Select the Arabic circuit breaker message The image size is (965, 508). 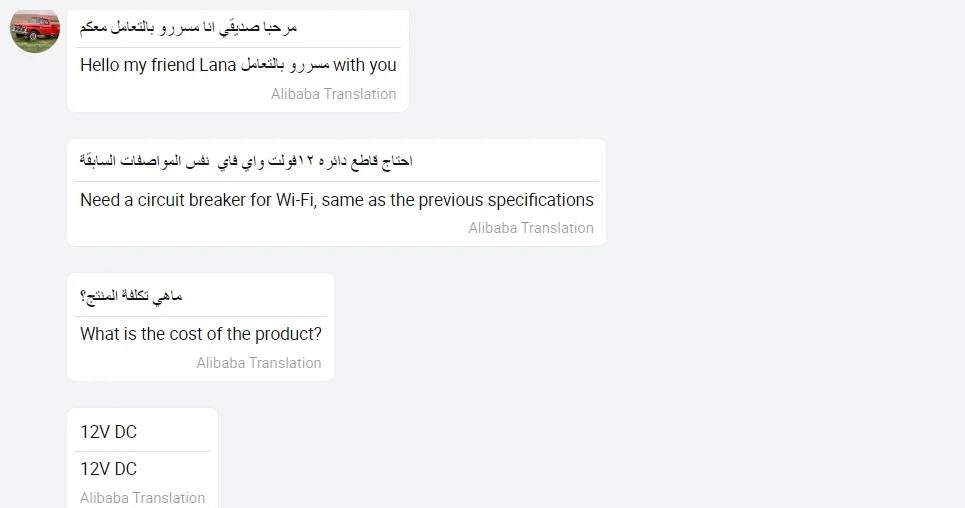tap(246, 161)
